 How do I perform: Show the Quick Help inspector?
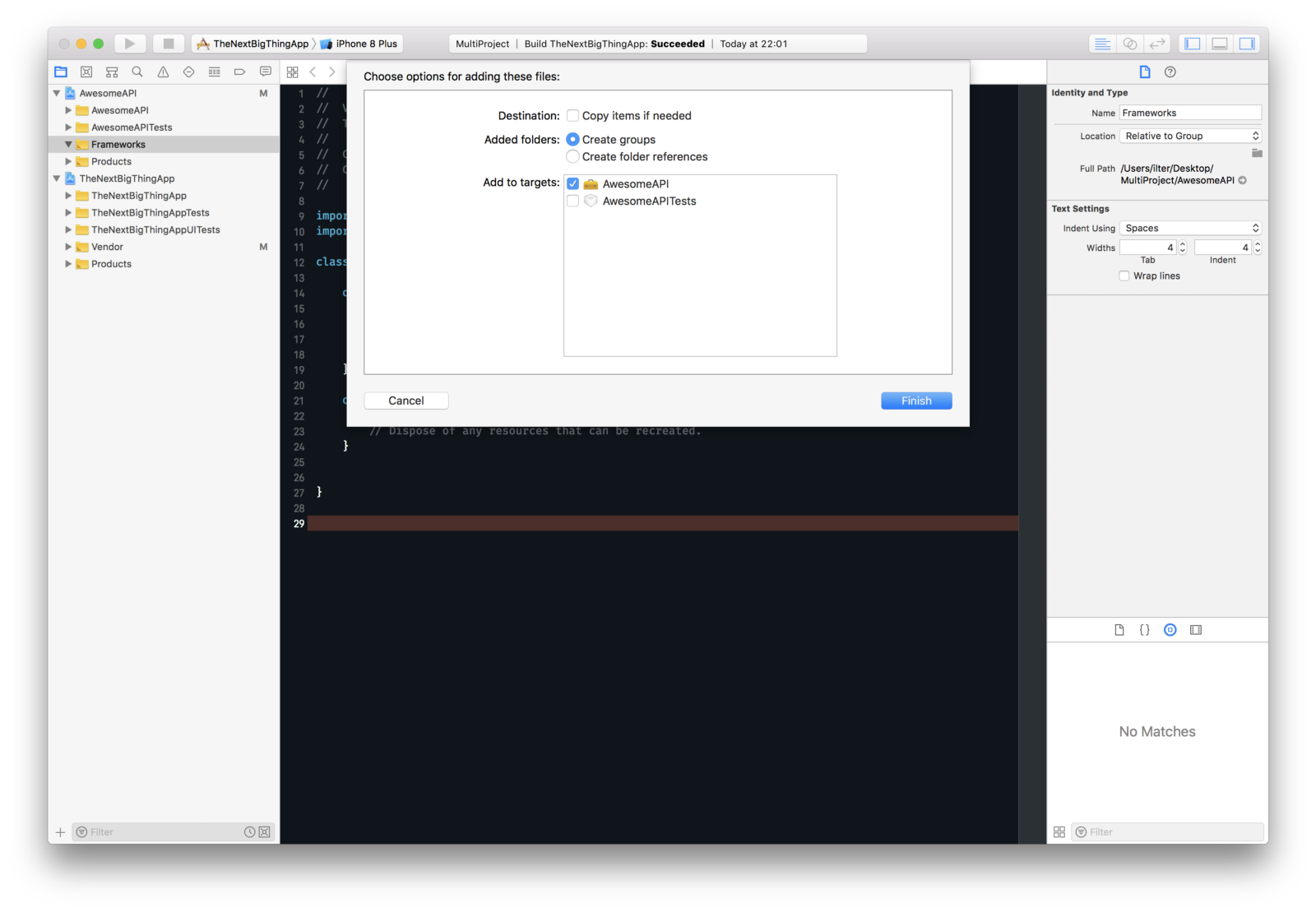pos(1170,72)
